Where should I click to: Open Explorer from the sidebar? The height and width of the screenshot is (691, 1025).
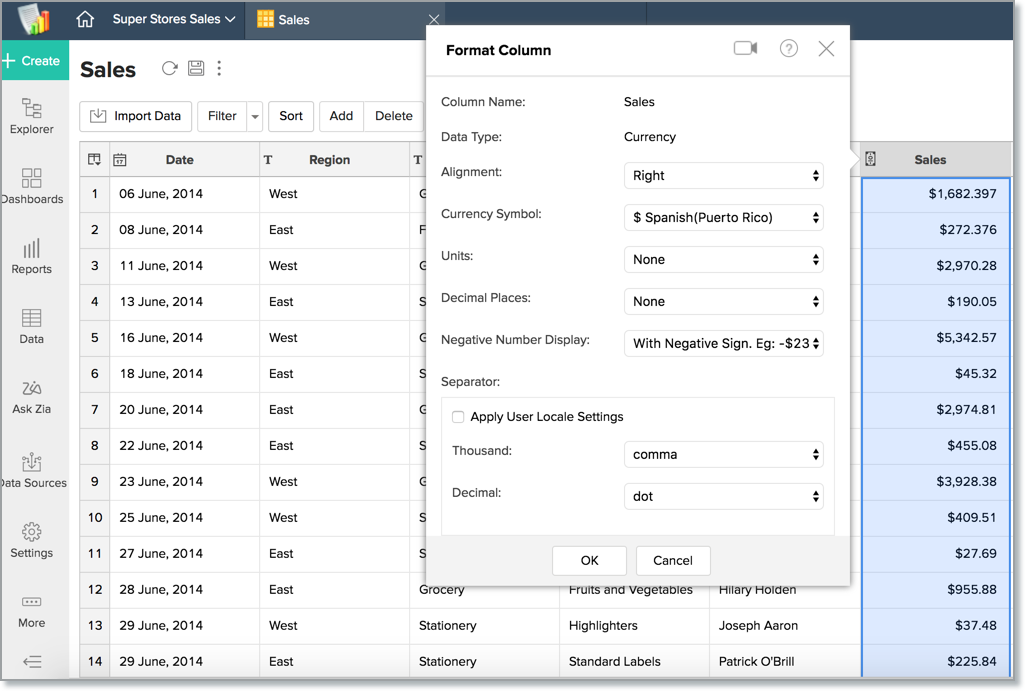pyautogui.click(x=32, y=116)
